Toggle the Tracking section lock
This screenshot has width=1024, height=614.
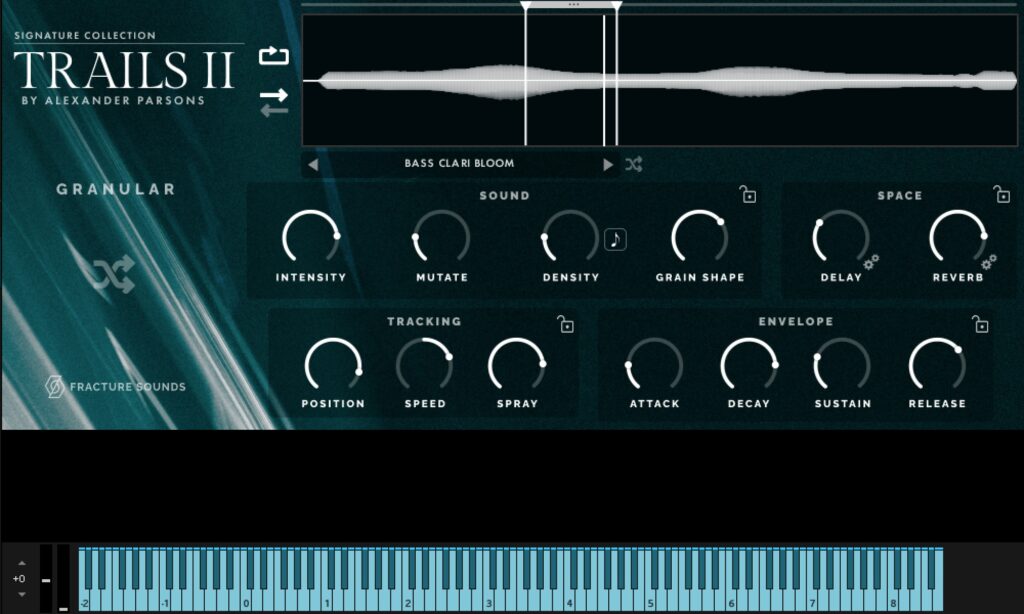566,324
